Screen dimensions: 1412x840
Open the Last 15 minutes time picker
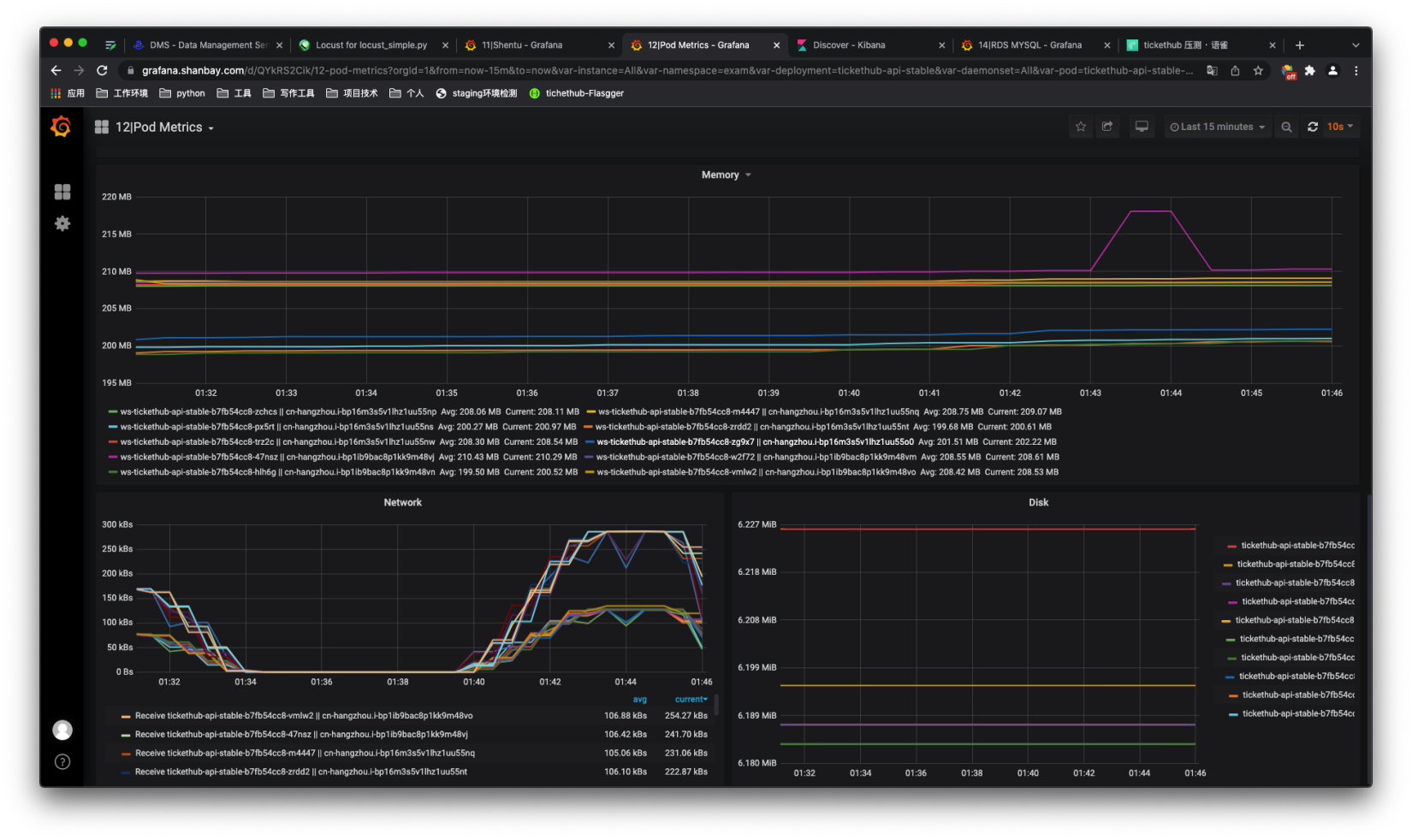point(1217,127)
